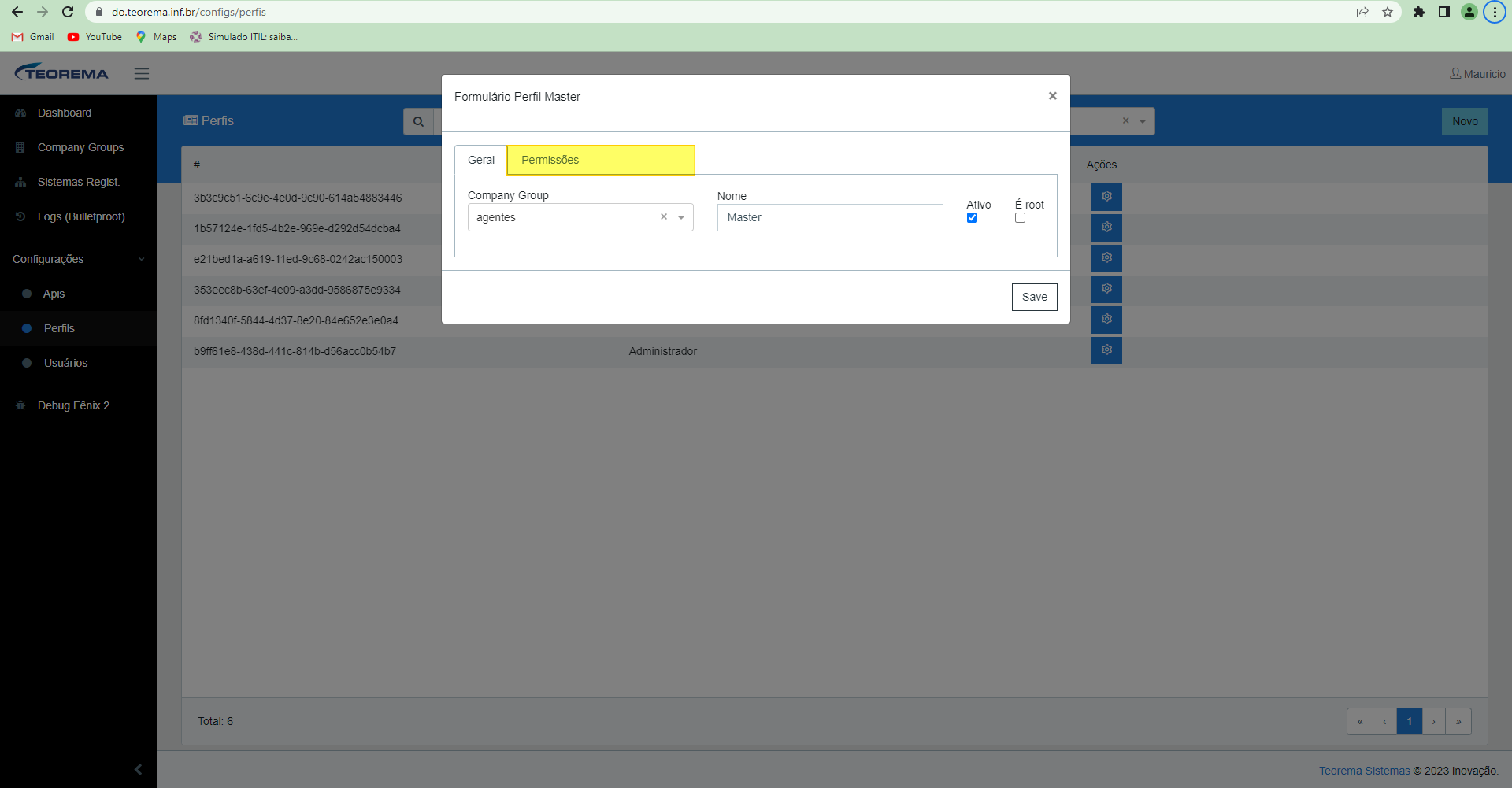The image size is (1512, 788).
Task: Click the Debug Fênix bug icon
Action: [20, 405]
